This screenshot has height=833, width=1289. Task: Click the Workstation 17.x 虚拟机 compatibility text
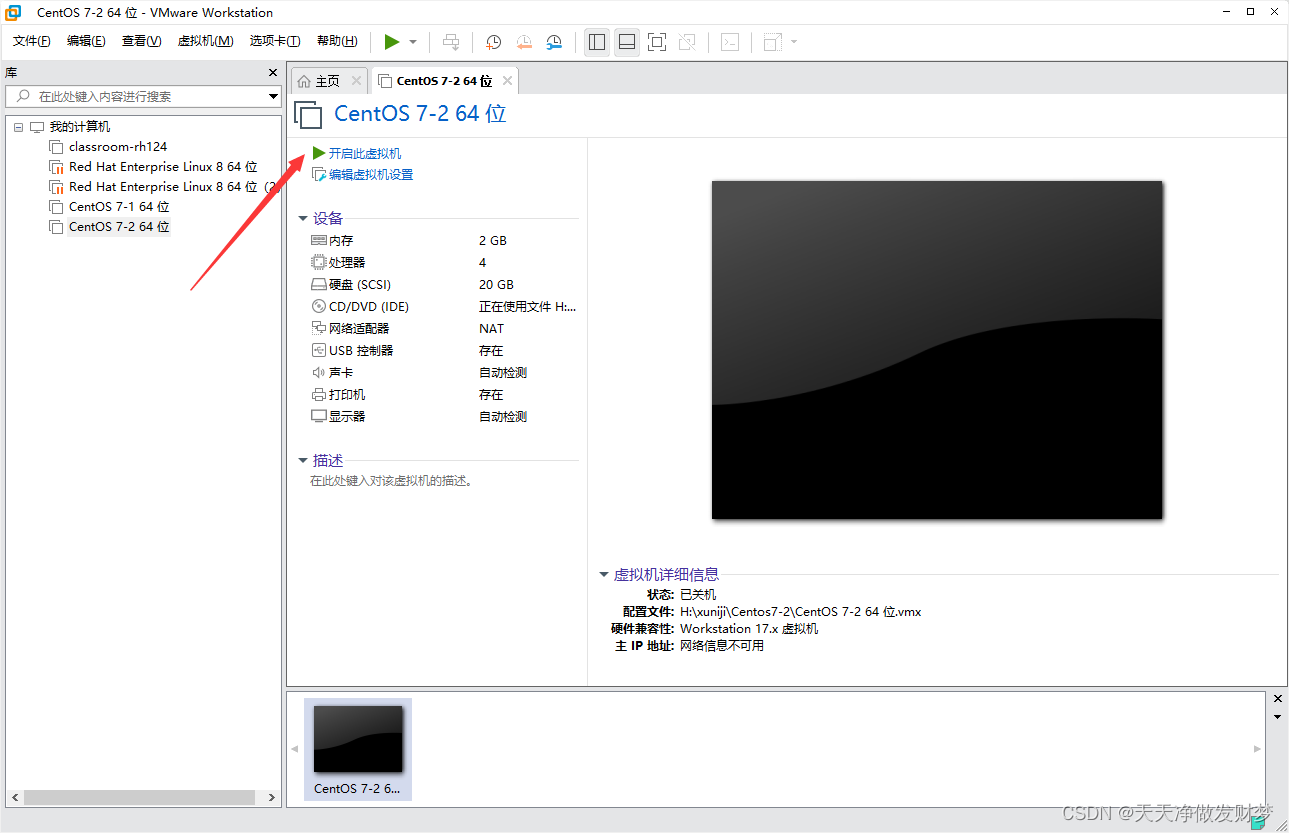[x=749, y=629]
